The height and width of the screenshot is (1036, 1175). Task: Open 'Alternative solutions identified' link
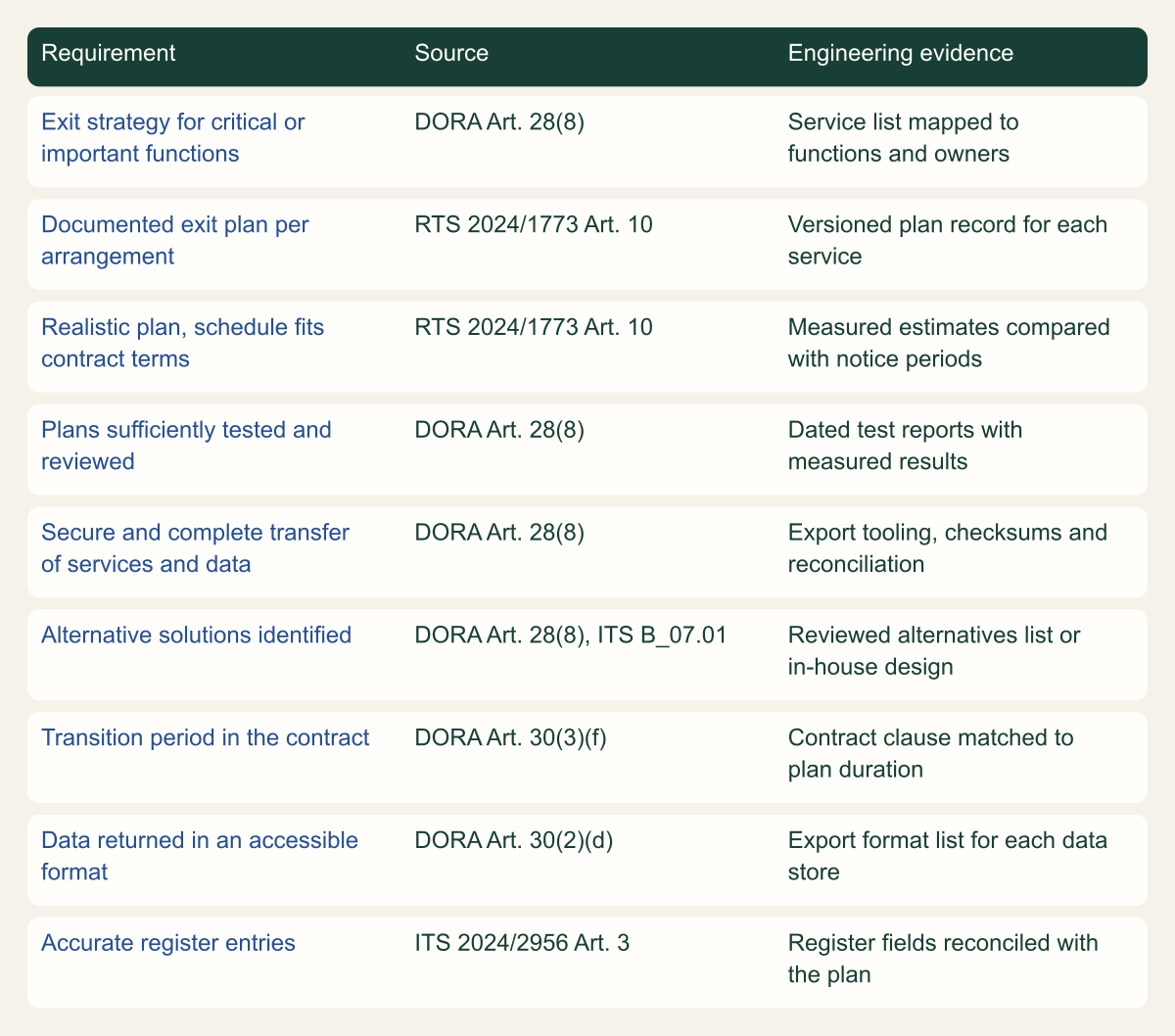(x=196, y=636)
